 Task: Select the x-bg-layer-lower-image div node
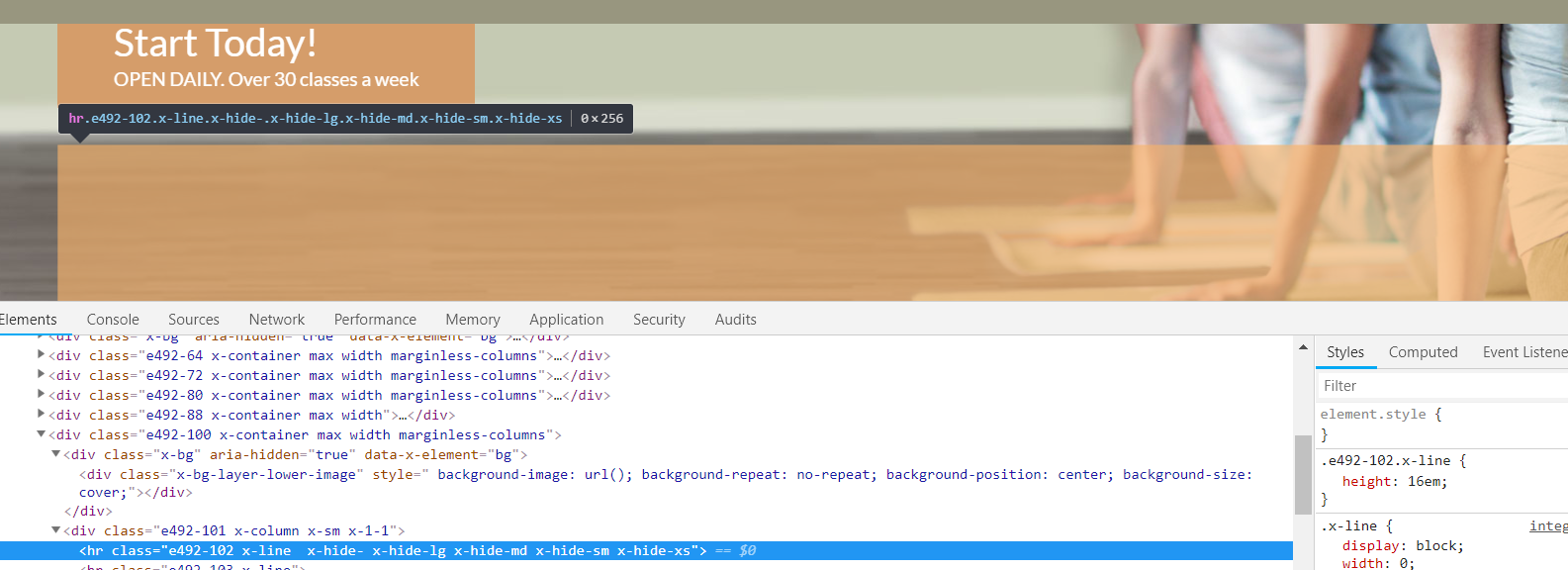tap(666, 483)
